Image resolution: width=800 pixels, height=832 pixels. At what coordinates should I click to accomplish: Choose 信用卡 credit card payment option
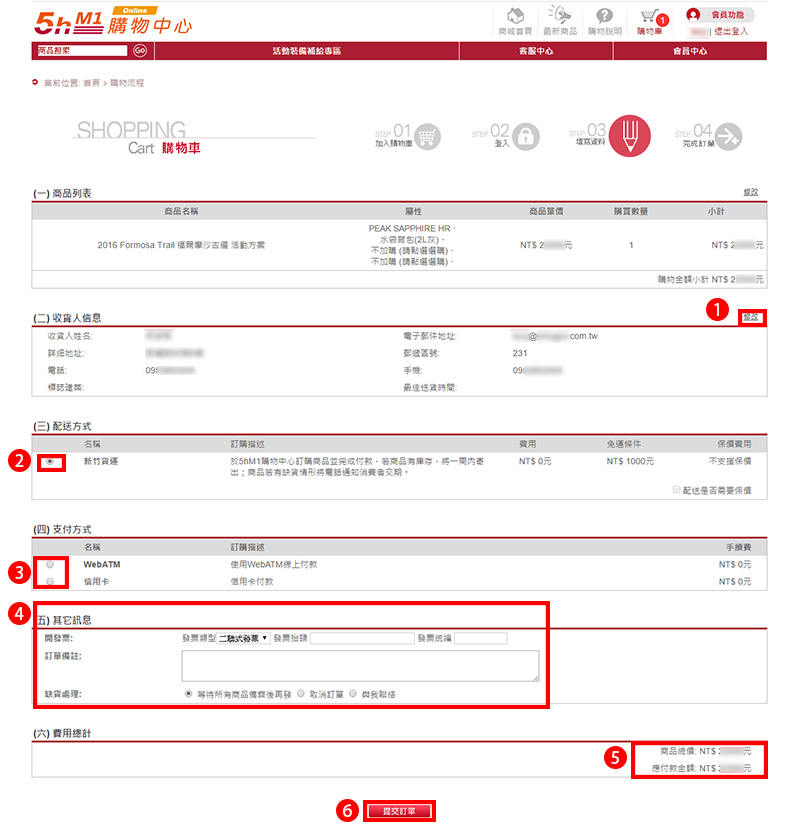(50, 581)
